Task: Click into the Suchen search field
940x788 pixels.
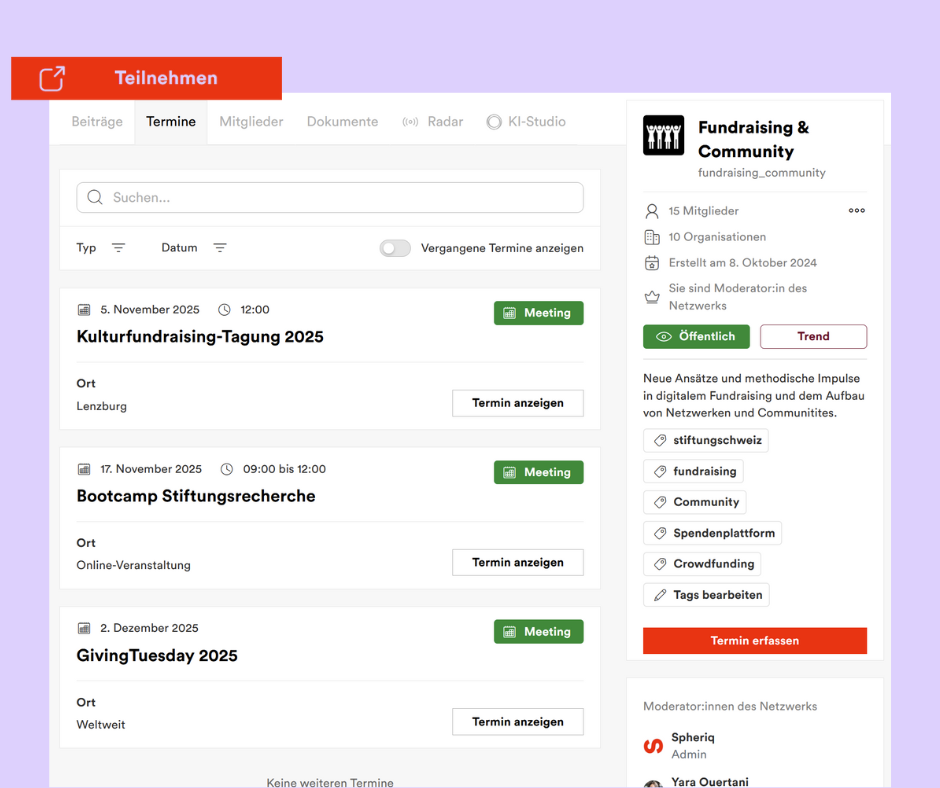Action: [340, 198]
